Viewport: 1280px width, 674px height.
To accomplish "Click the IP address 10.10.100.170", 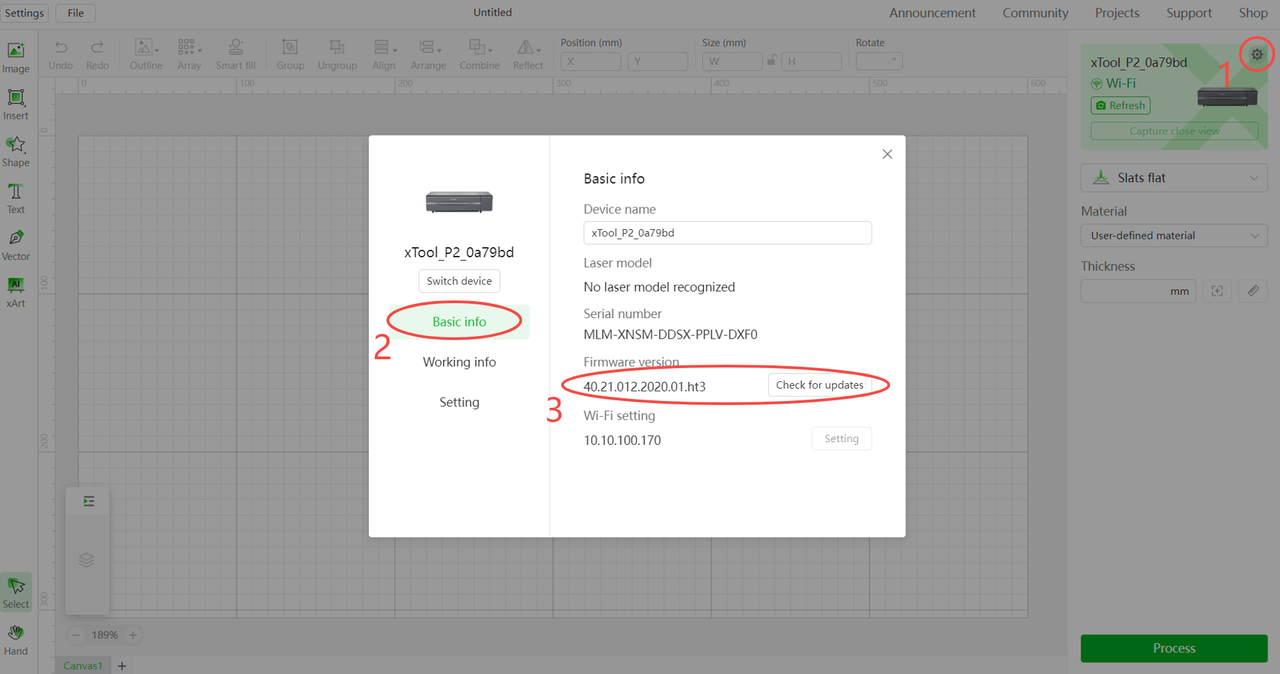I will 622,440.
